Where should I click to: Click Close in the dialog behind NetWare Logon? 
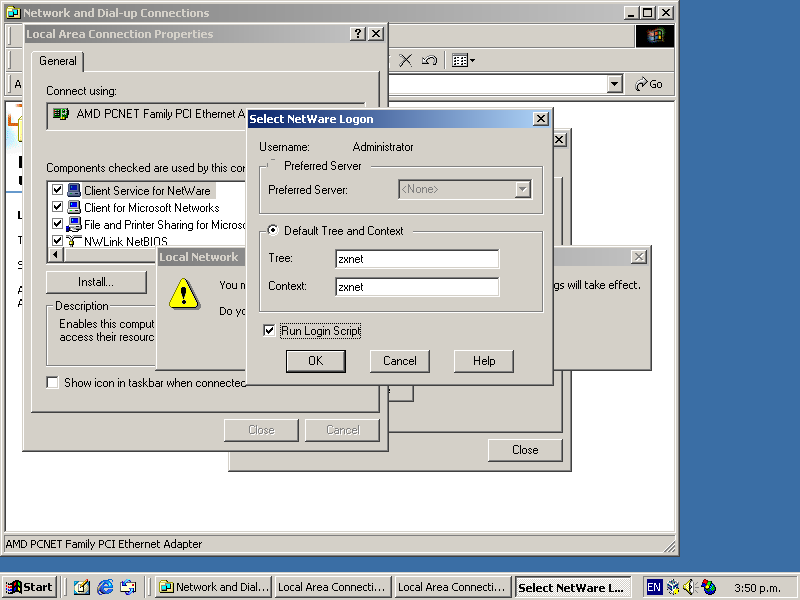pos(525,449)
